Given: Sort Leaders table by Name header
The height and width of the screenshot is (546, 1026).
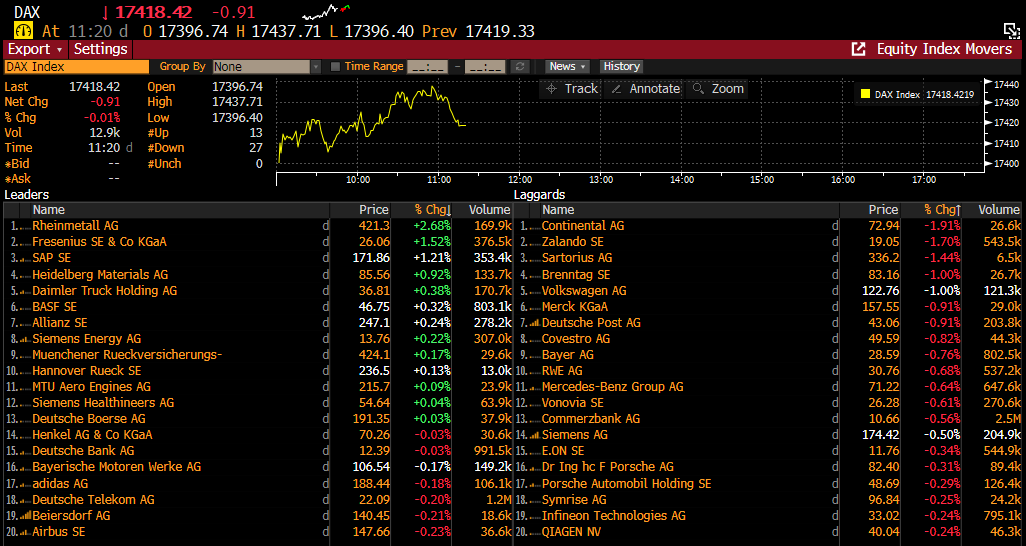Looking at the screenshot, I should click(x=49, y=210).
